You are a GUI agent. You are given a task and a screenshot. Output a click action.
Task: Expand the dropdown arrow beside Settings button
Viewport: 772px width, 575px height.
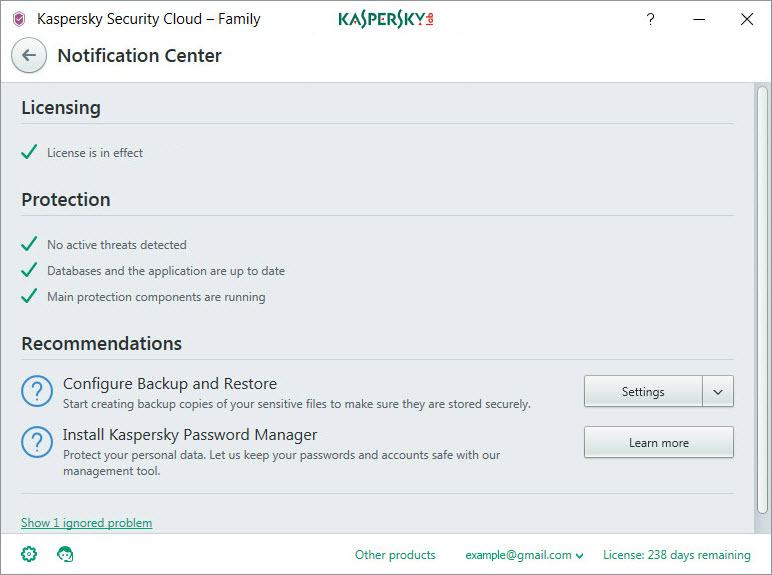click(x=718, y=392)
